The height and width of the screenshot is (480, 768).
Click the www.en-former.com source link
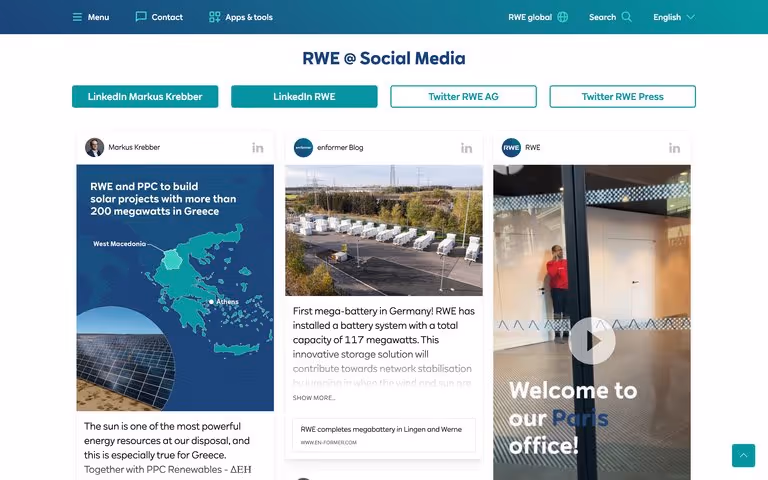pos(329,443)
